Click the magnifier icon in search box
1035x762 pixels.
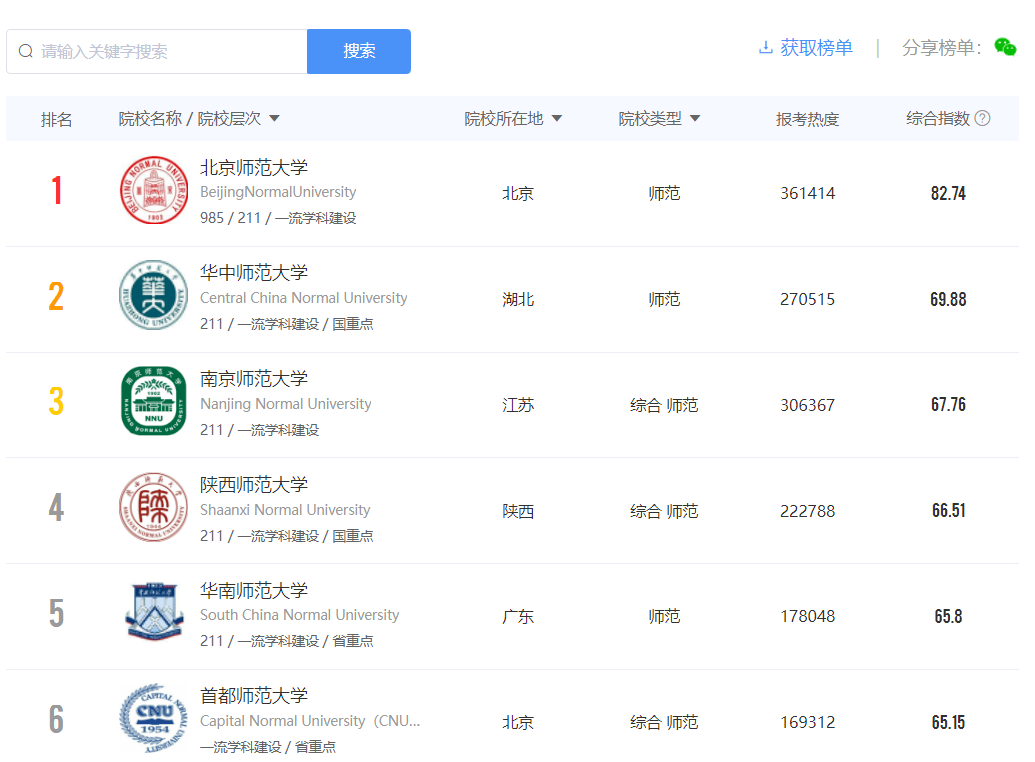(26, 51)
